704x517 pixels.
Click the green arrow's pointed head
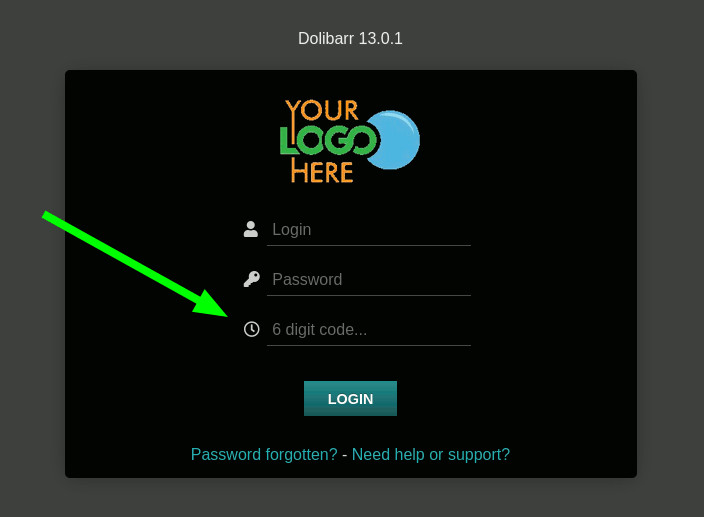212,305
